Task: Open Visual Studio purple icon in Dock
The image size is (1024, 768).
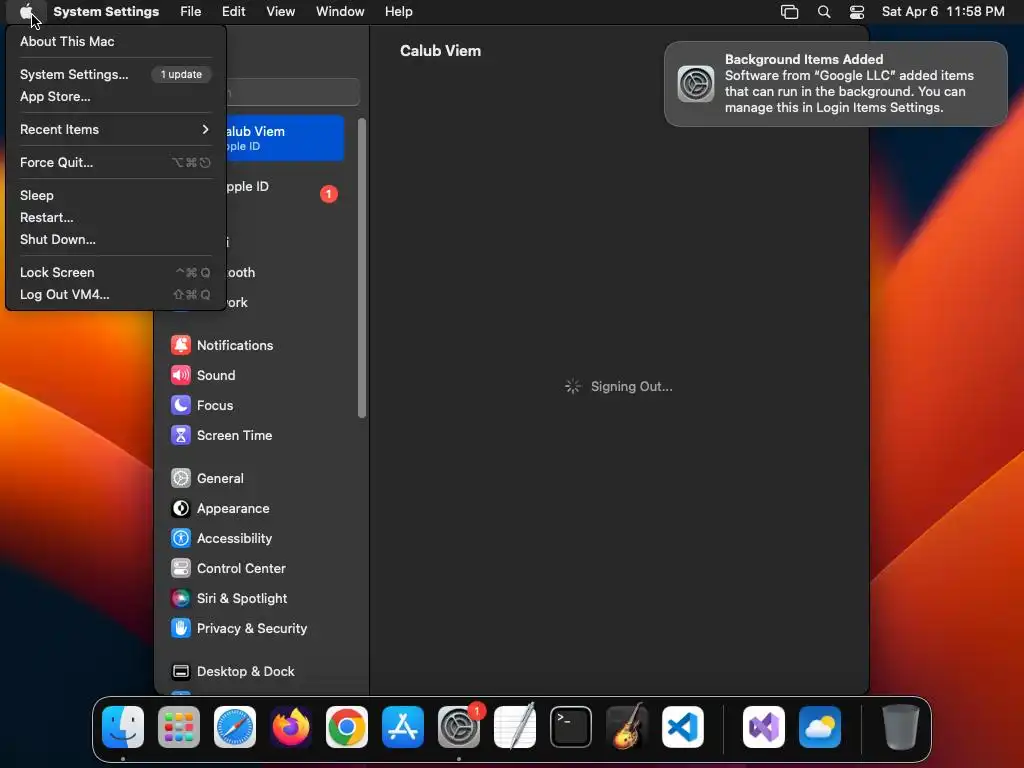Action: 763,727
